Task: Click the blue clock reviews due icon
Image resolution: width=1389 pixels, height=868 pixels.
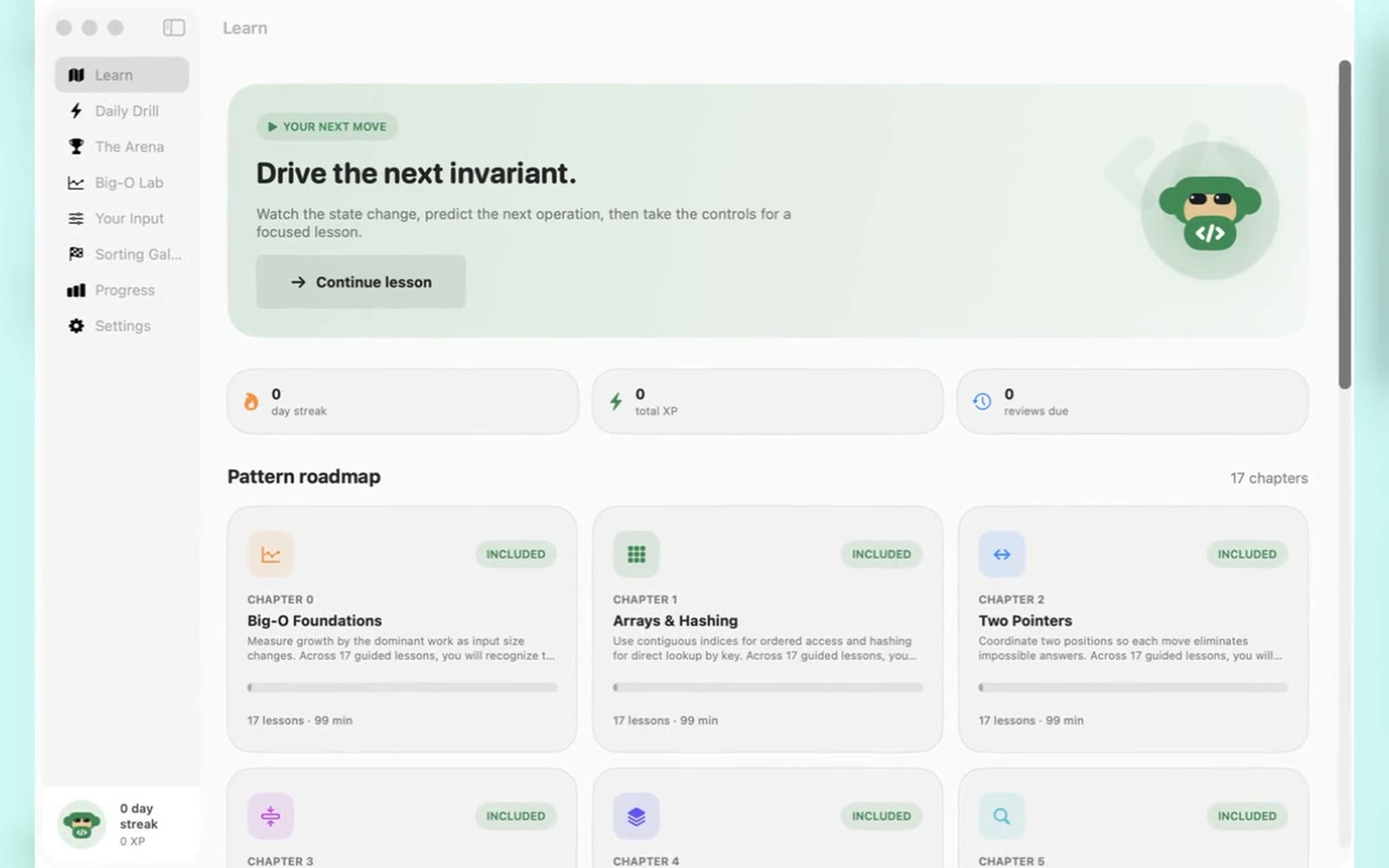Action: point(982,401)
